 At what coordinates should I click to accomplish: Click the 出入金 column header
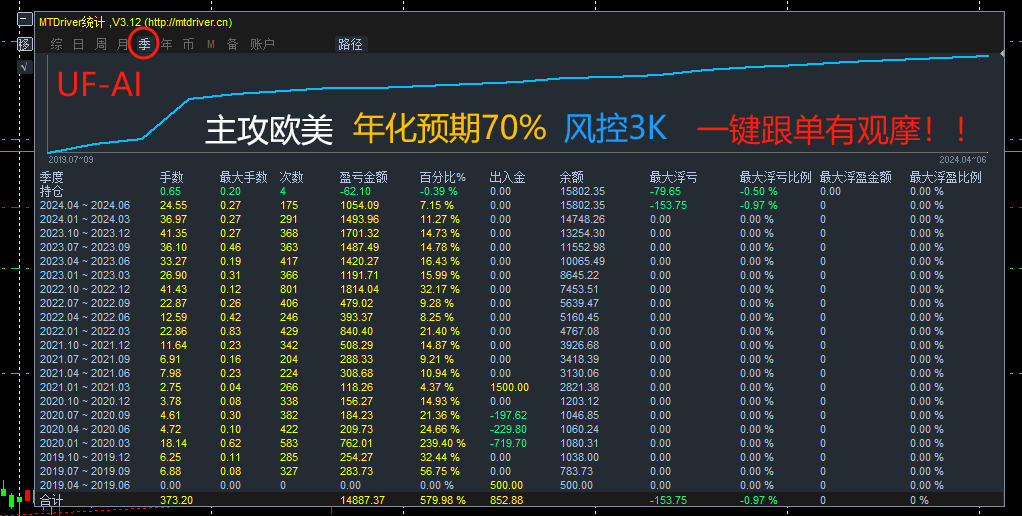508,177
